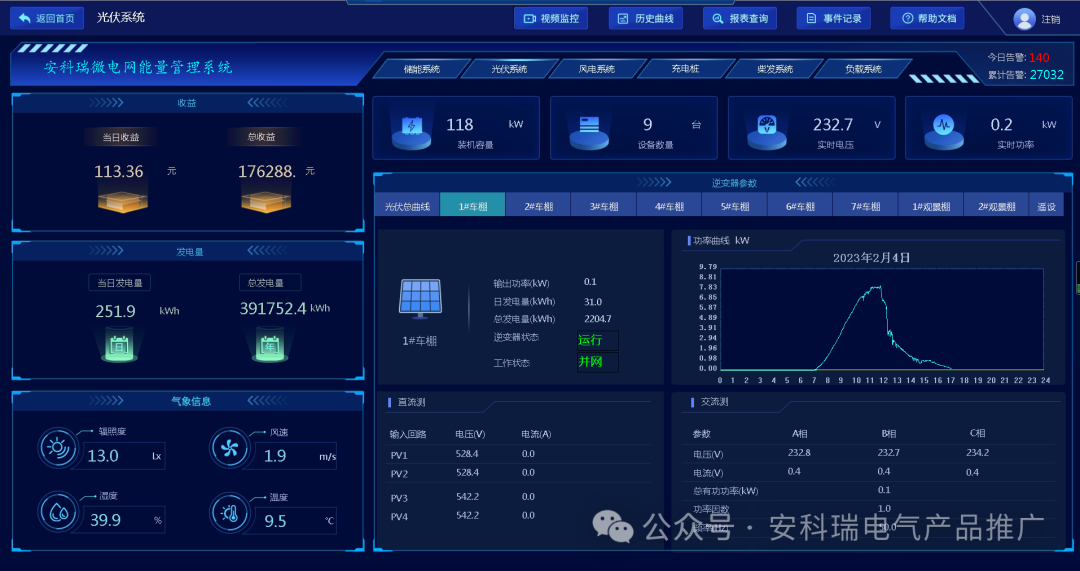Select 3#车棚 inverter tab
Viewport: 1080px width, 571px height.
click(603, 206)
